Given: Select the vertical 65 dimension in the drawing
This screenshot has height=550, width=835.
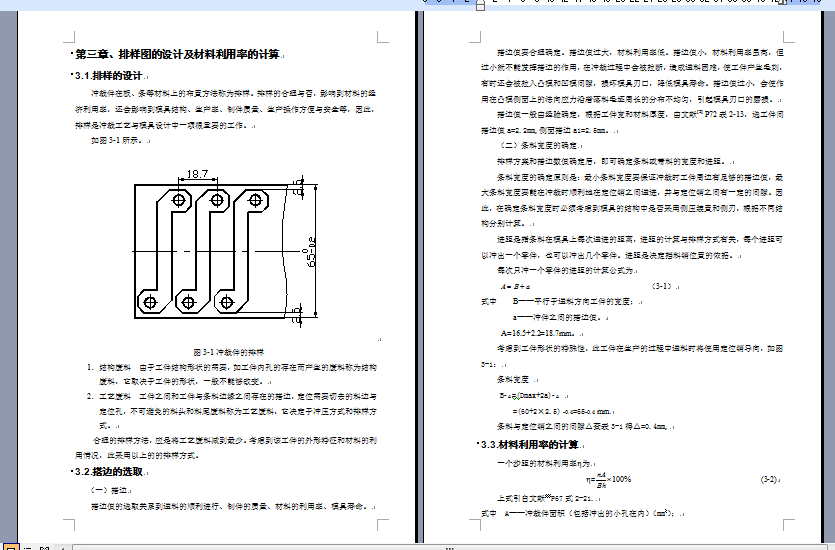Looking at the screenshot, I should [310, 251].
